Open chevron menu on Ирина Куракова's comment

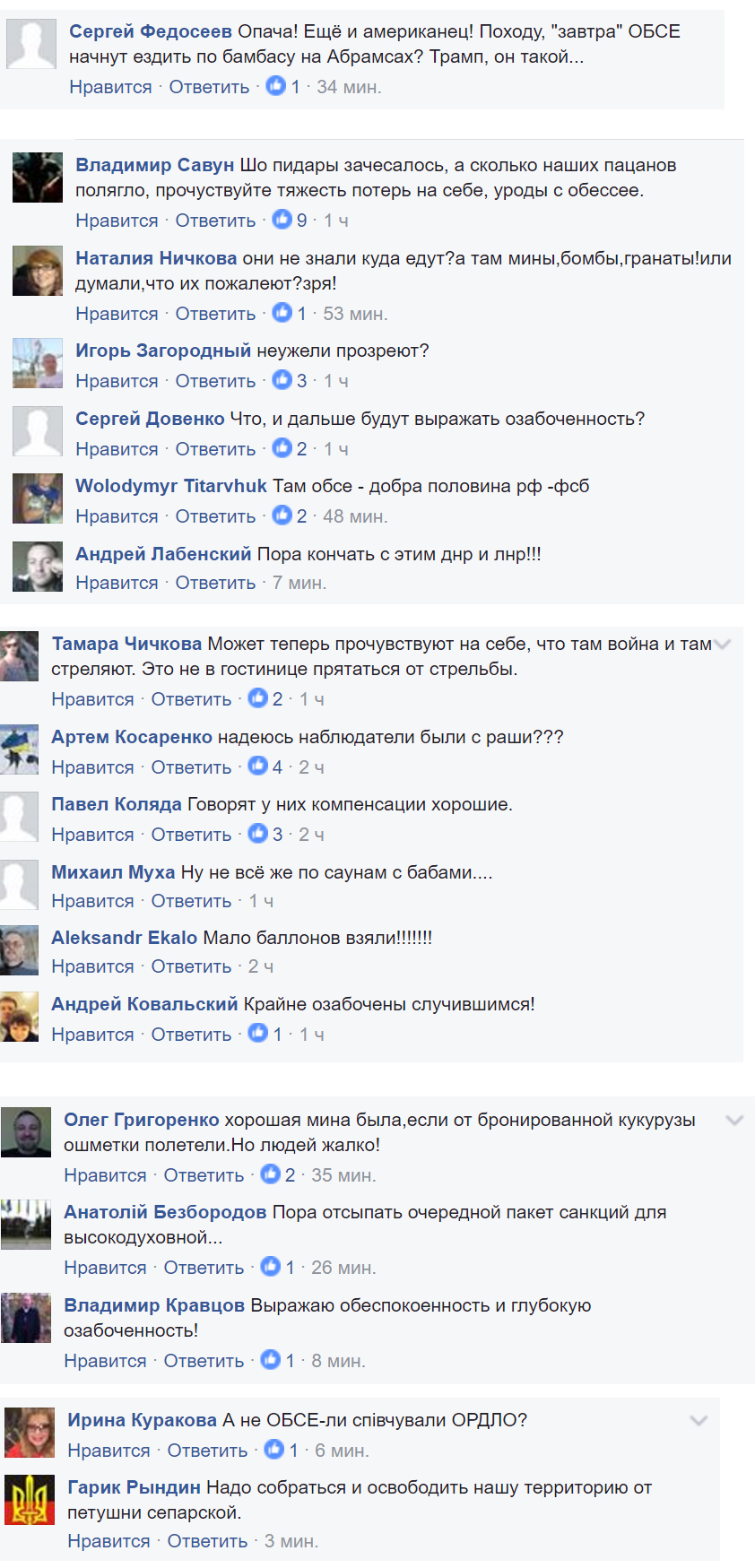(699, 1420)
